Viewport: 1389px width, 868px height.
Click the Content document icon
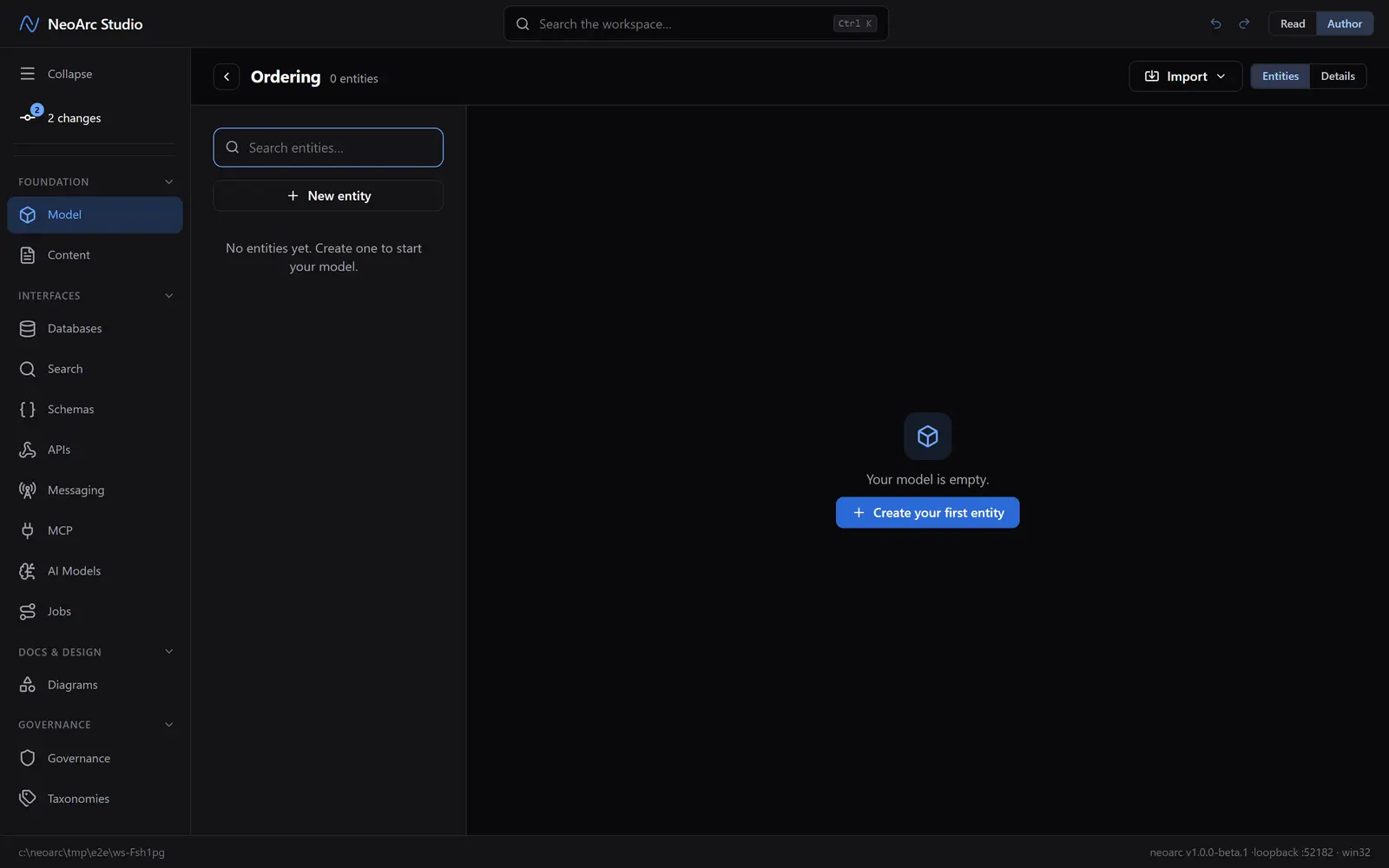(28, 255)
